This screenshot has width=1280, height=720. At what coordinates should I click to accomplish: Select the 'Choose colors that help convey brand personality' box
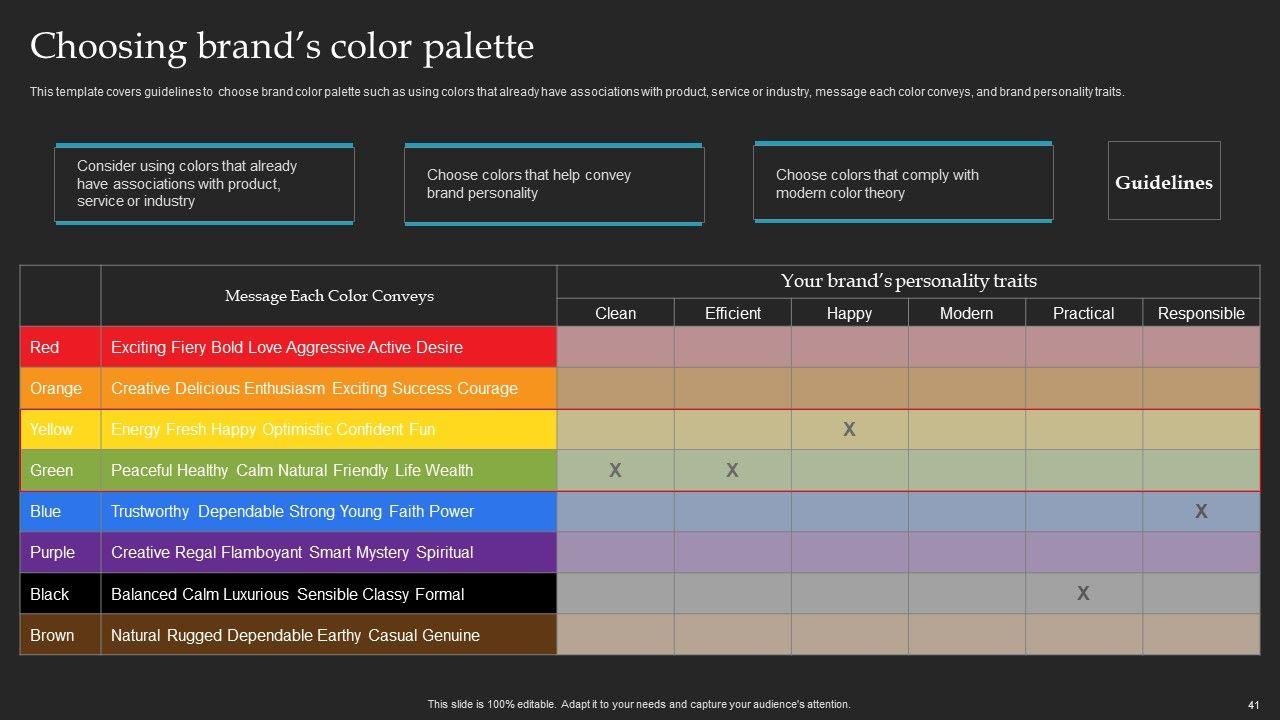tap(554, 184)
